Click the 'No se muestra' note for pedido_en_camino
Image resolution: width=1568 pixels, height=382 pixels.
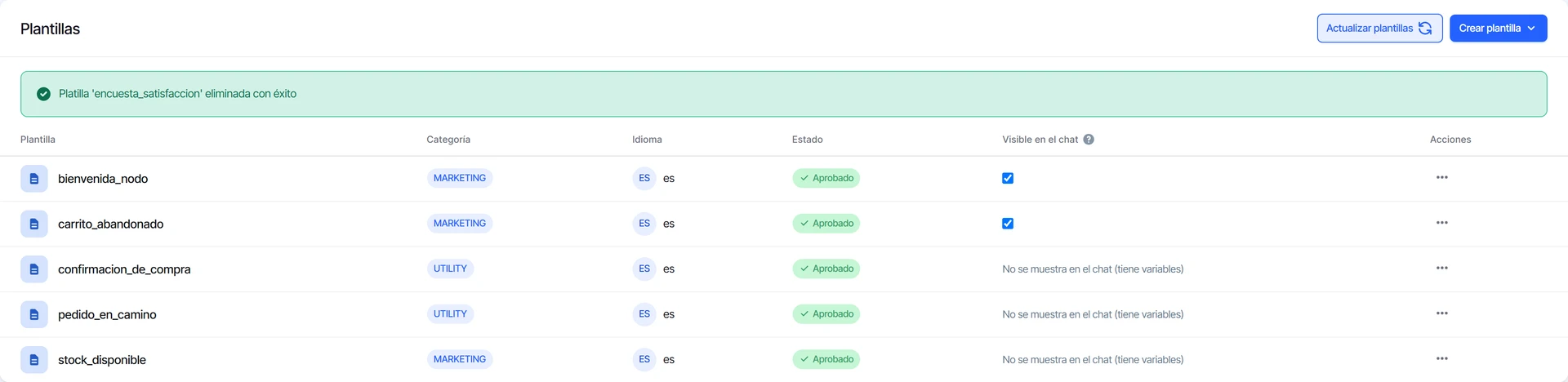coord(1093,314)
